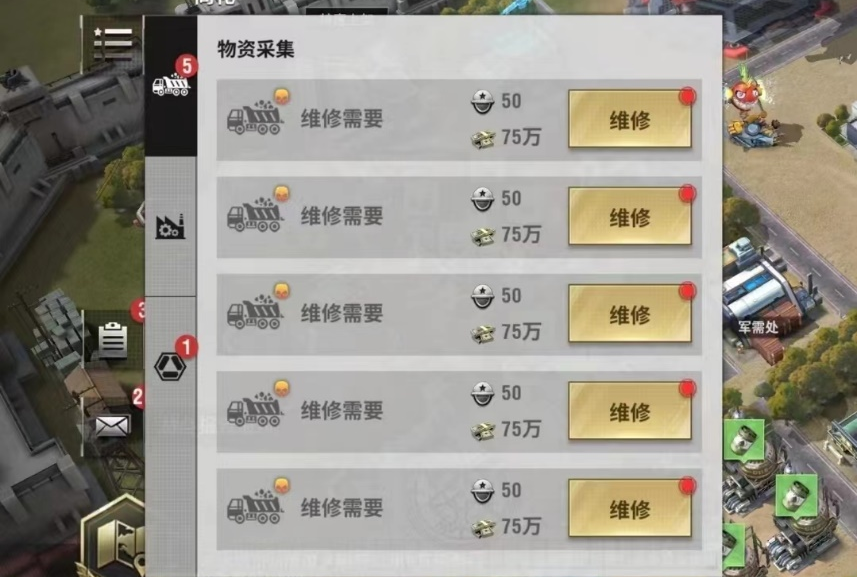Screen dimensions: 857x577
Task: Open the mail envelope icon
Action: click(113, 426)
